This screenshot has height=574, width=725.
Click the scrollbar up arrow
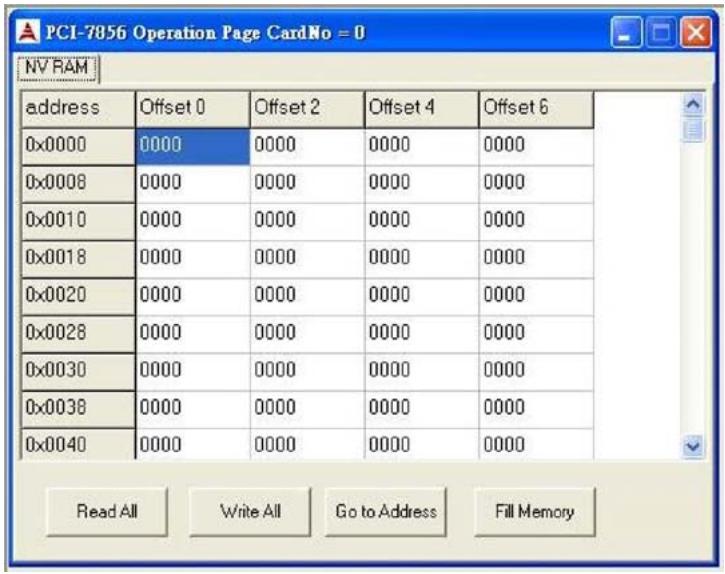pyautogui.click(x=693, y=105)
